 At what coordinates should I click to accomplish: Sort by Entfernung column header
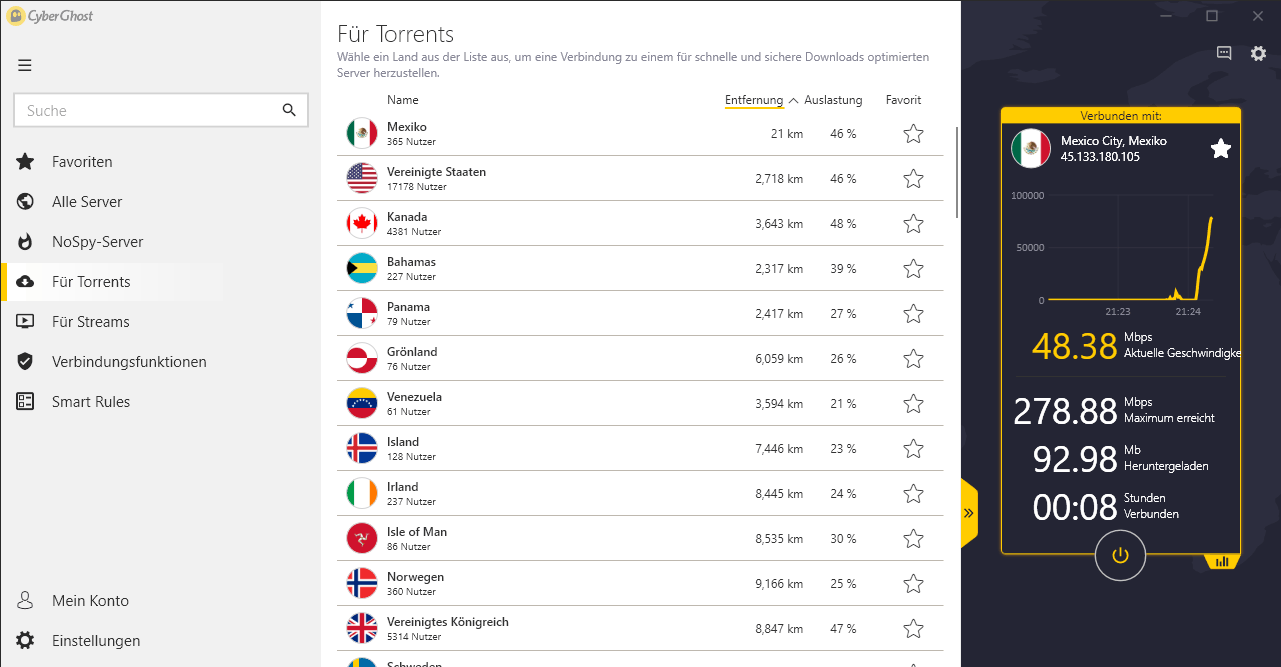(x=754, y=100)
